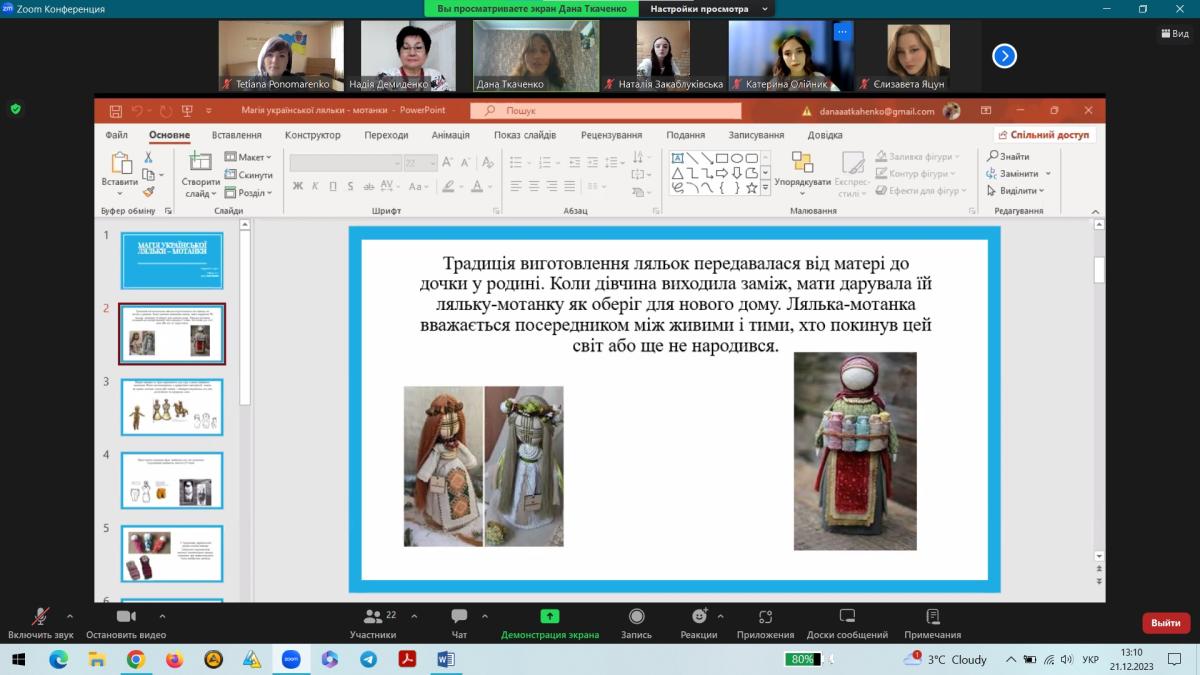
Task: Click the red Leave meeting button
Action: click(1165, 623)
